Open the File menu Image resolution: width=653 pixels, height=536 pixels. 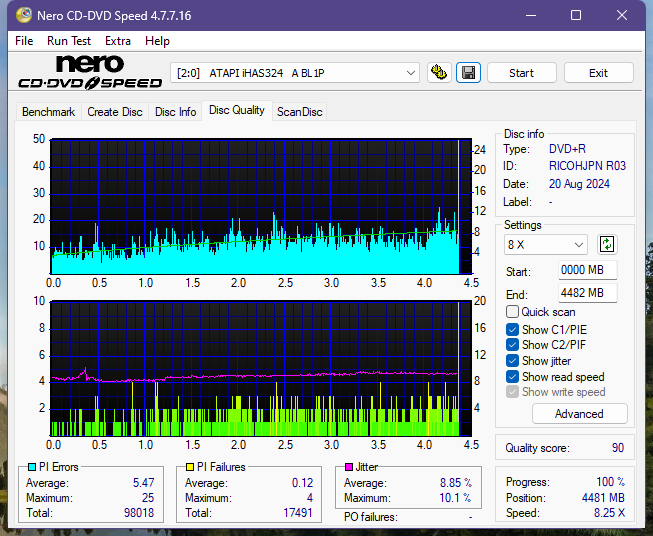tap(24, 41)
